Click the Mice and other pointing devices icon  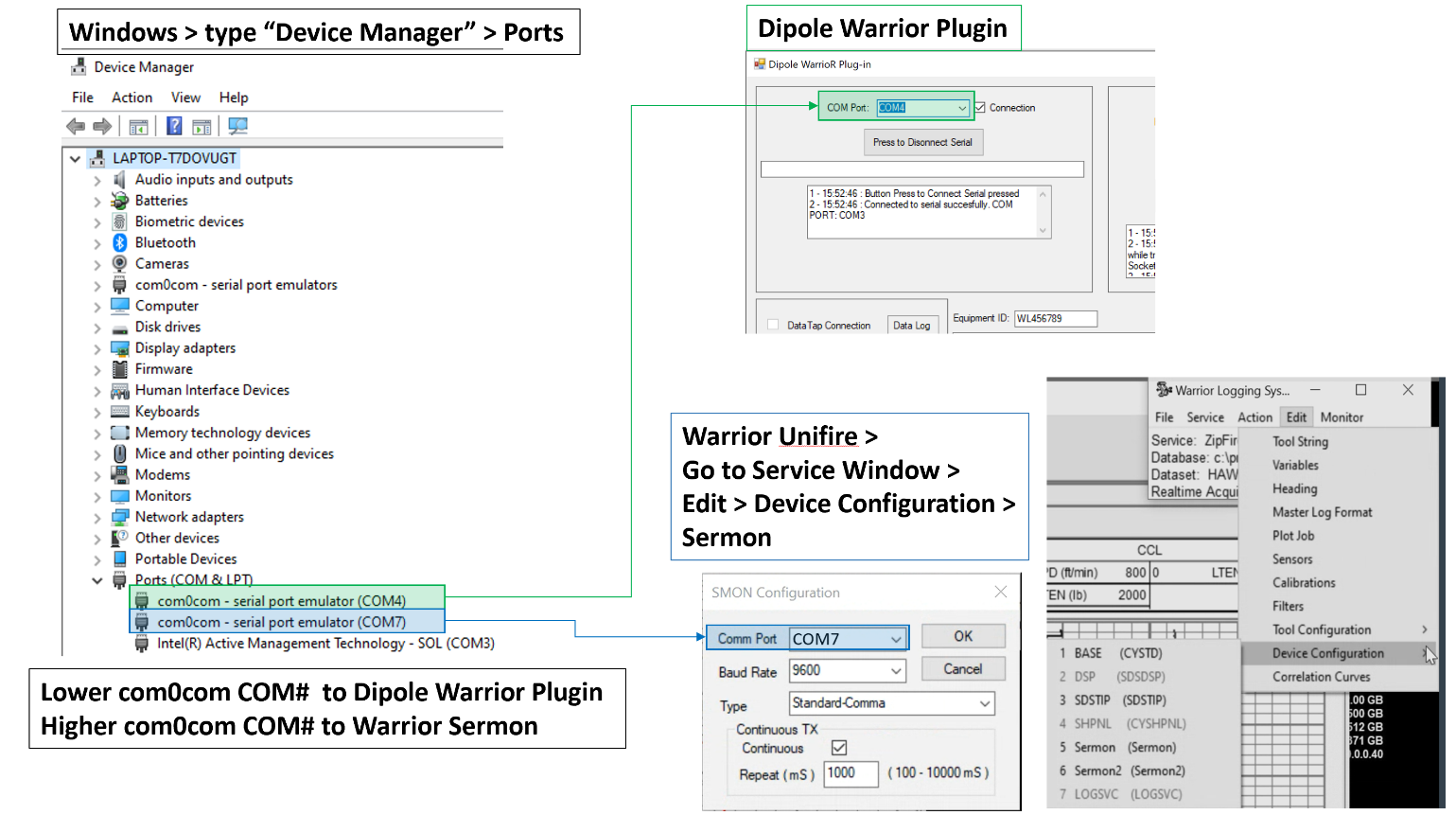pos(120,453)
